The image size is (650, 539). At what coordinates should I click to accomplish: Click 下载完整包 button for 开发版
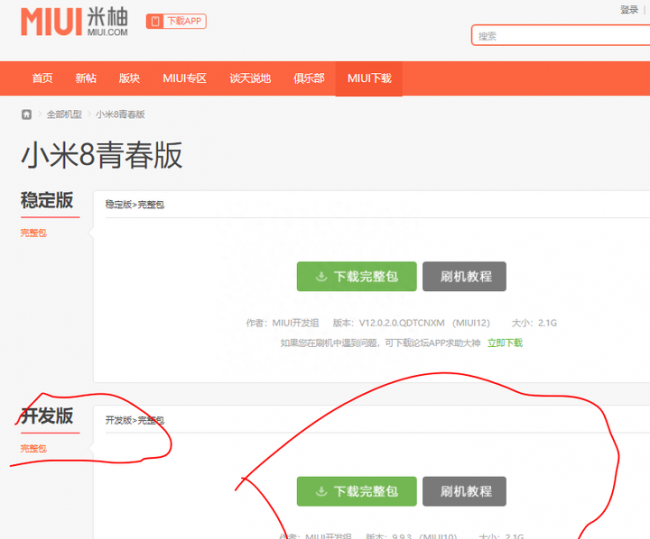[357, 491]
